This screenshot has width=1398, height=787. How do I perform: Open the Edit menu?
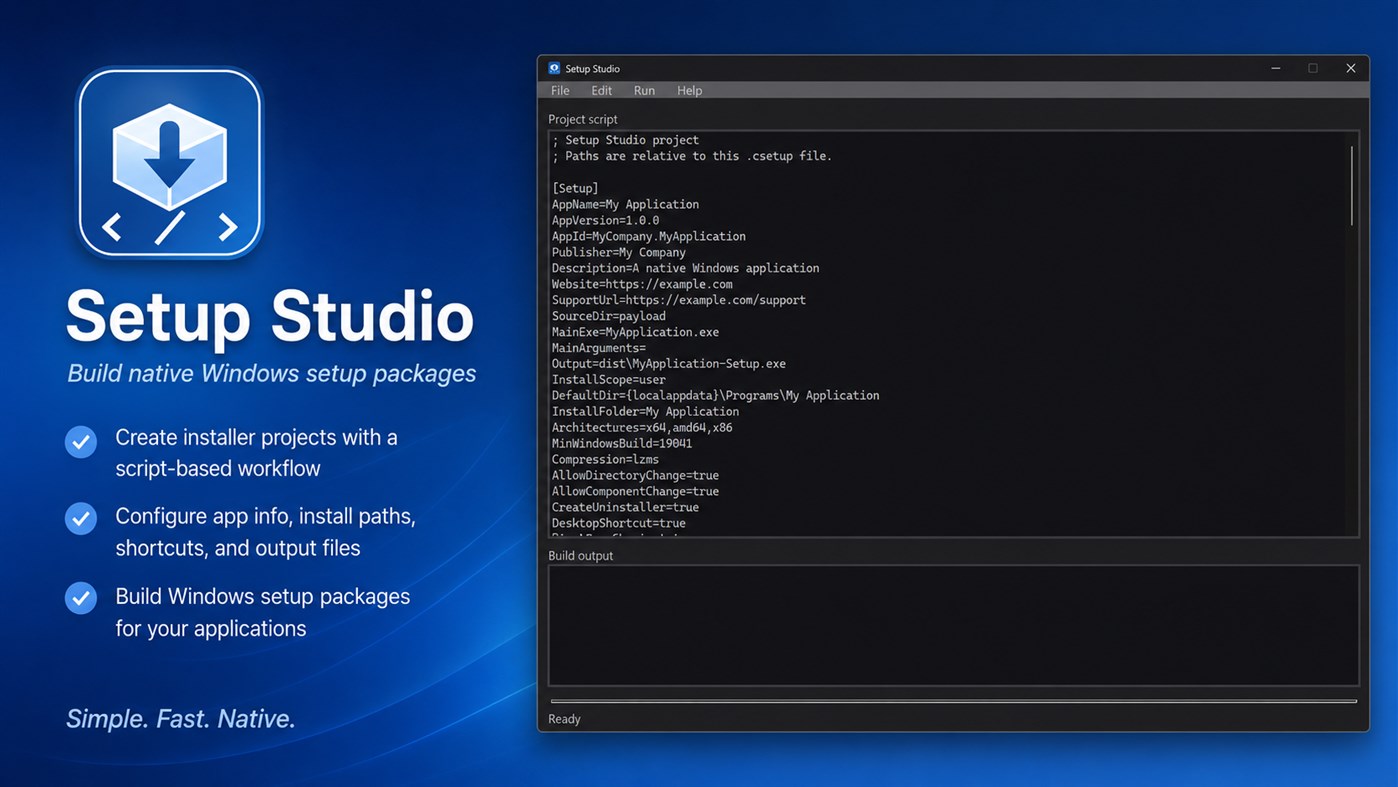click(x=601, y=90)
